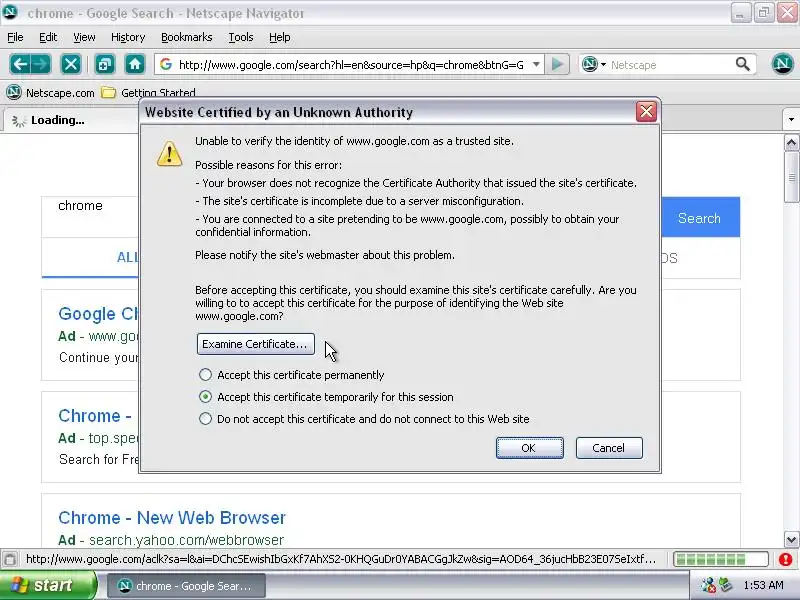This screenshot has height=600, width=800.
Task: Click the second system tray icon
Action: pyautogui.click(x=725, y=585)
